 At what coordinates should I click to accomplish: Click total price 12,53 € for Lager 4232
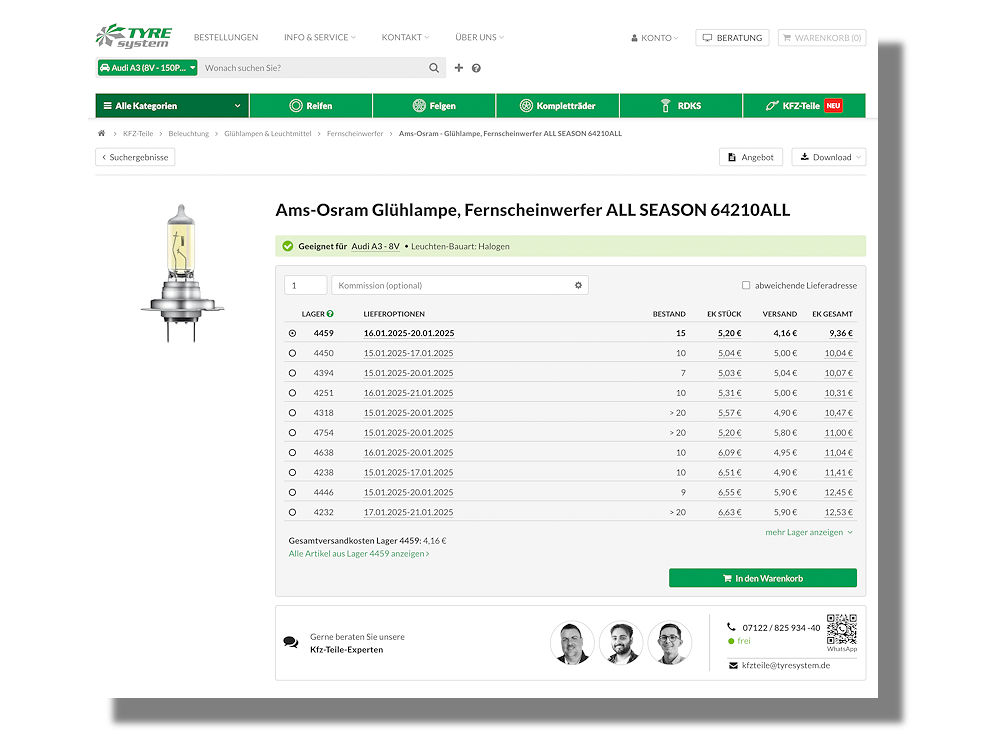839,512
